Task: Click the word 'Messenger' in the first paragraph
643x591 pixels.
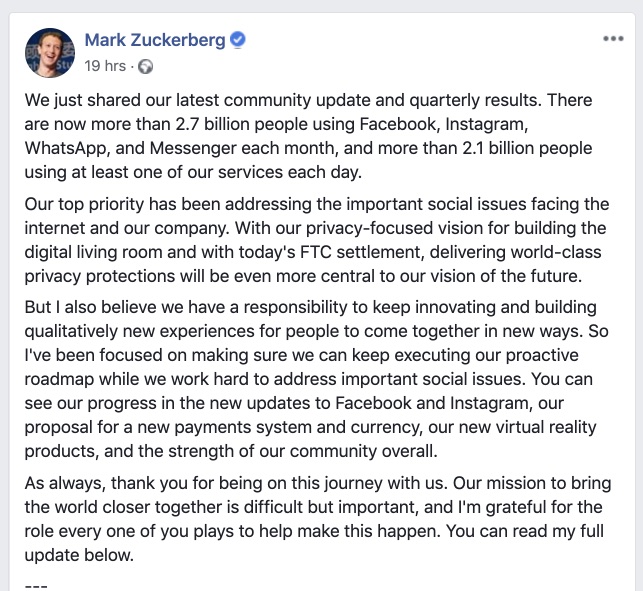Action: tap(193, 148)
